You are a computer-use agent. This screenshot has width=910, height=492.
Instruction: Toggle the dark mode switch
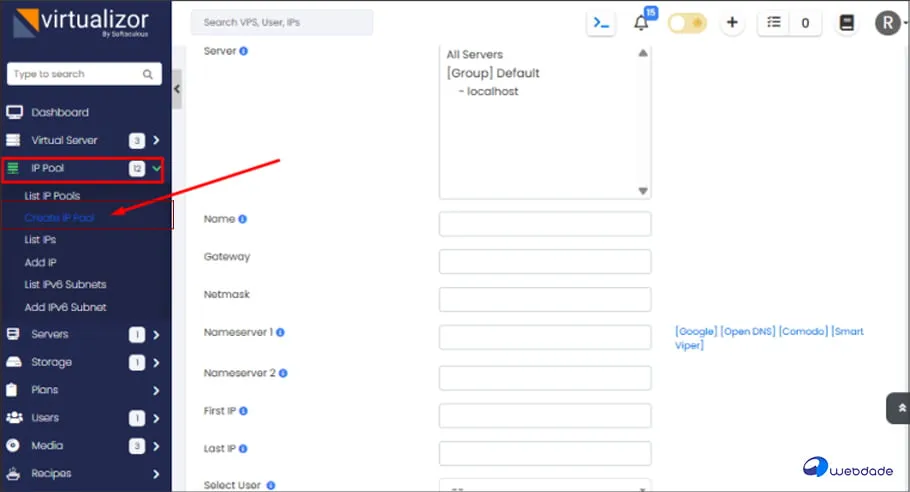[x=687, y=23]
